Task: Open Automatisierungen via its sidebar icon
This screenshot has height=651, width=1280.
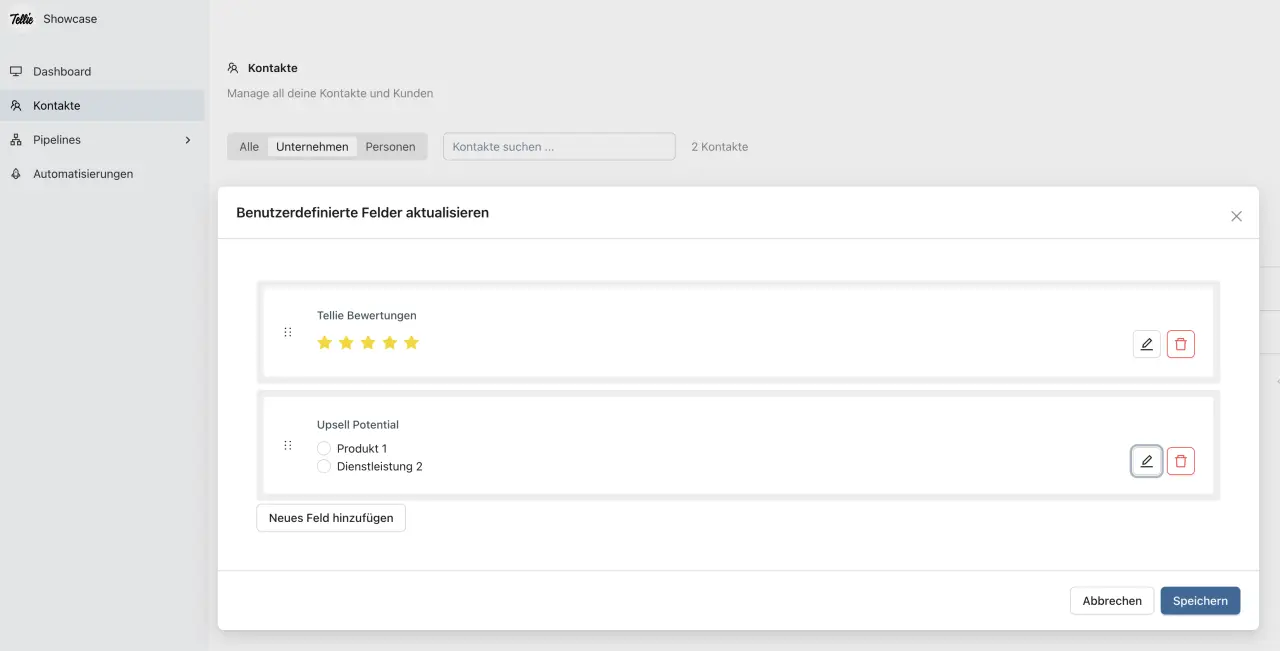Action: click(15, 173)
